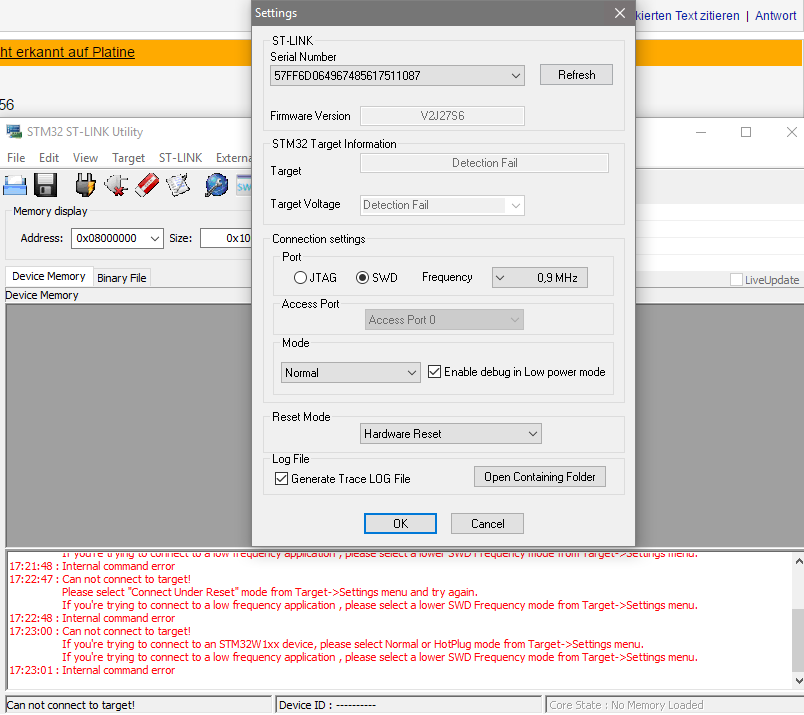This screenshot has width=804, height=715.
Task: Click log entry '17:23:01 : Internal command error'
Action: tap(92, 671)
